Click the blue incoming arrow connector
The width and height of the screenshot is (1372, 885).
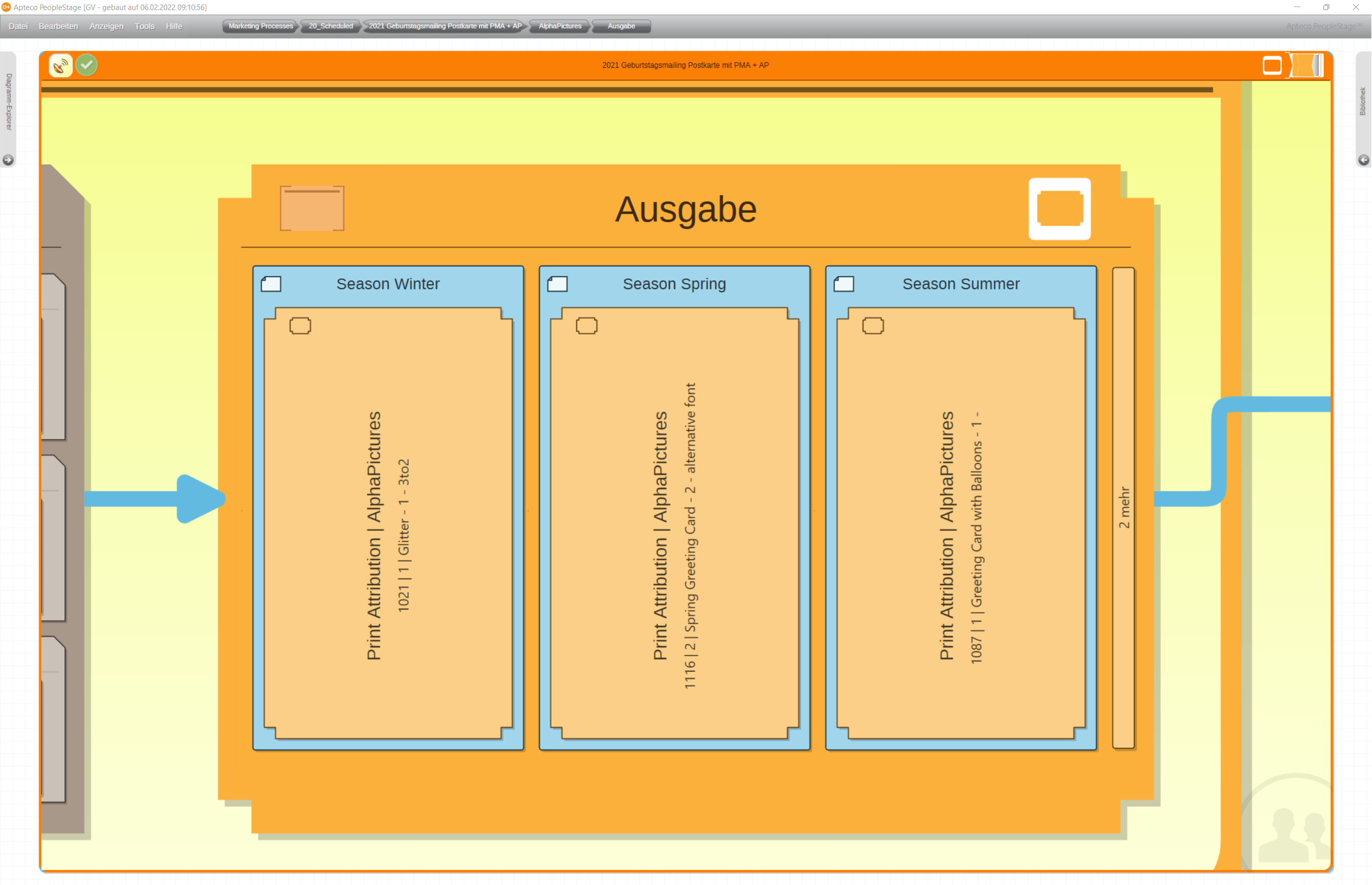pos(155,499)
